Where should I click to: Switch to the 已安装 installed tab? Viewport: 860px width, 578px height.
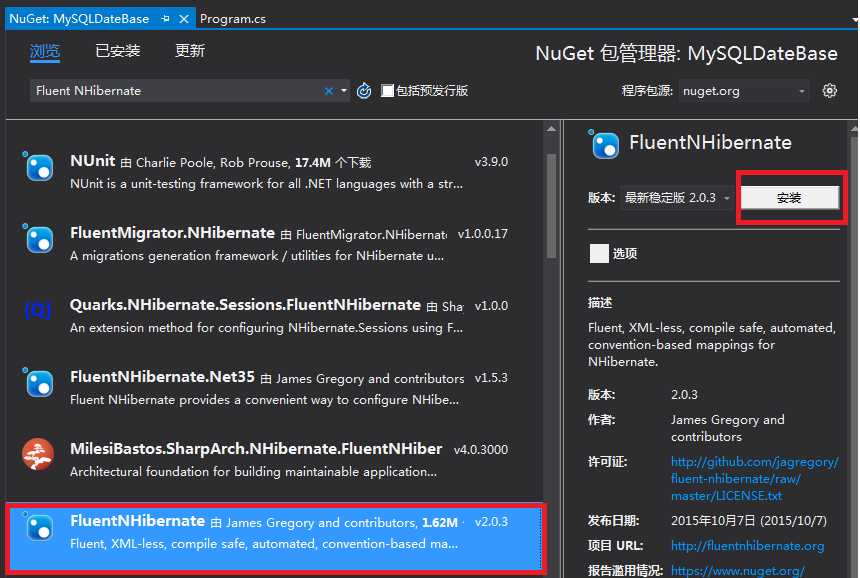[x=117, y=51]
